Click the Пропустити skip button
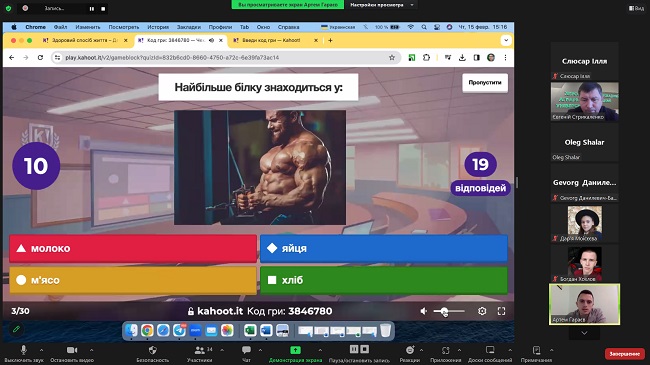This screenshot has height=365, width=650. pyautogui.click(x=485, y=83)
